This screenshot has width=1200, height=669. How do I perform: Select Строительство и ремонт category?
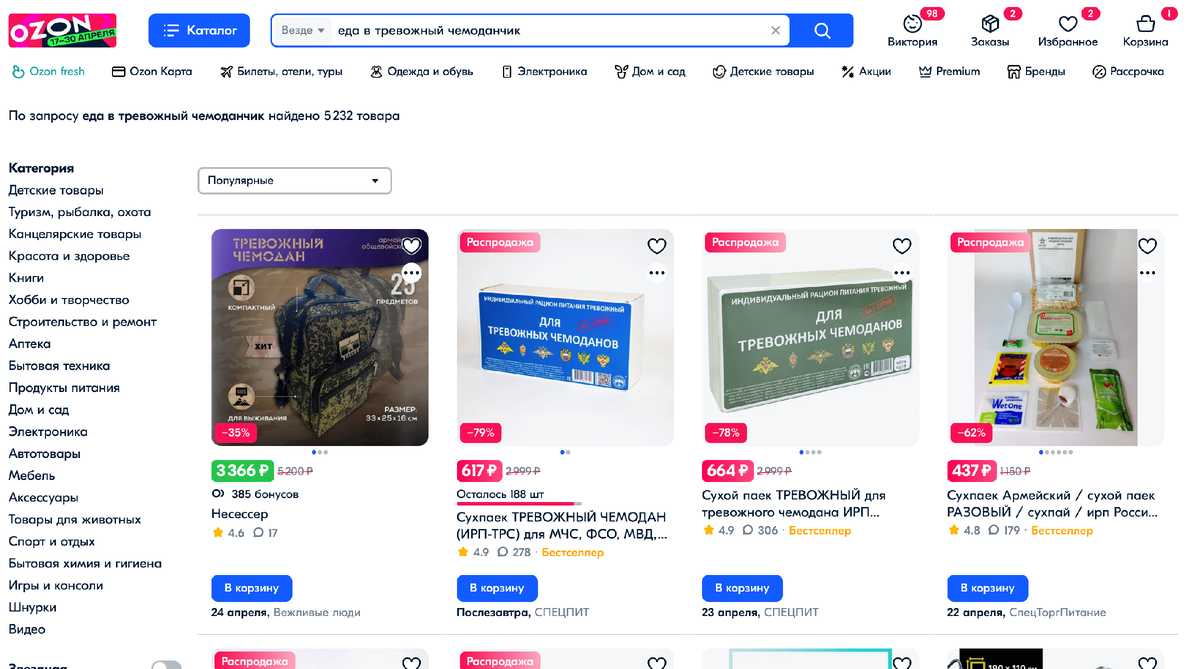[x=83, y=322]
